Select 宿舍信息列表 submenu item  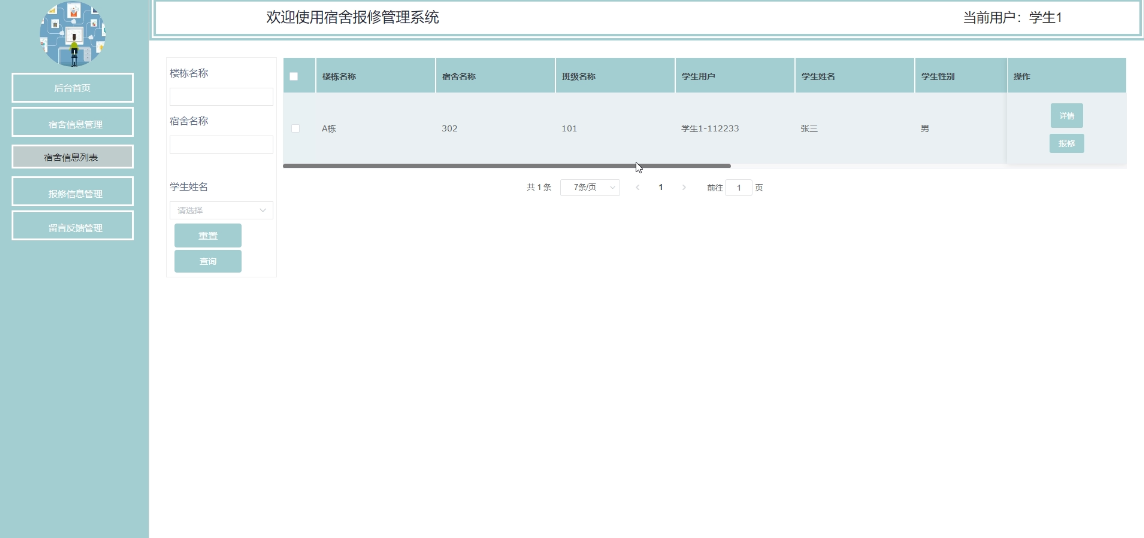[x=73, y=157]
